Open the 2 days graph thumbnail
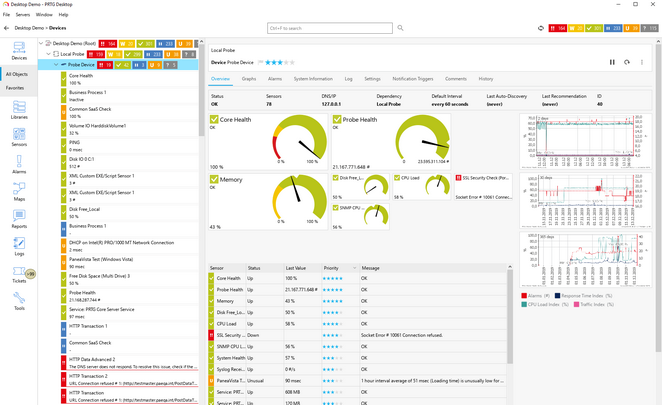 tap(585, 141)
